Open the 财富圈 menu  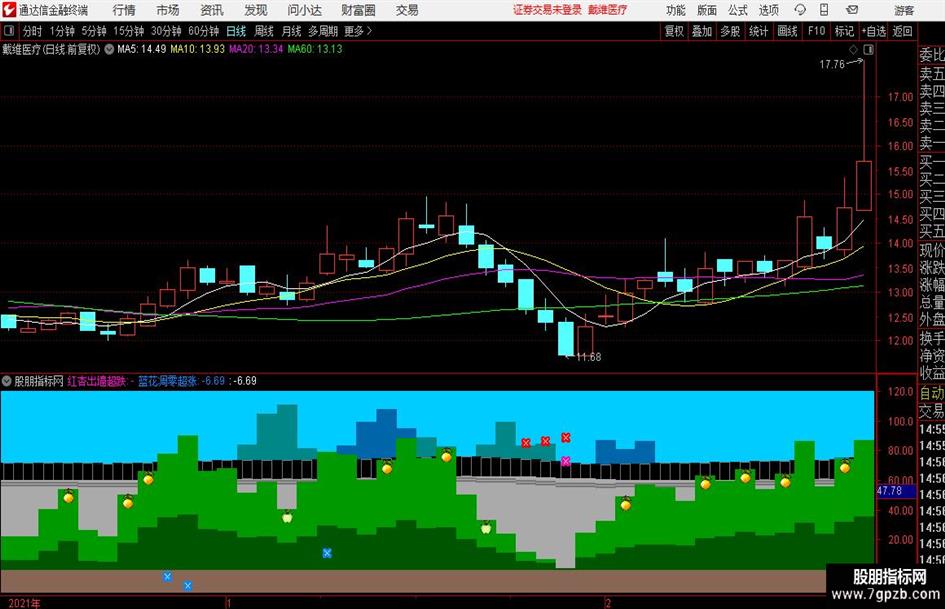point(358,10)
